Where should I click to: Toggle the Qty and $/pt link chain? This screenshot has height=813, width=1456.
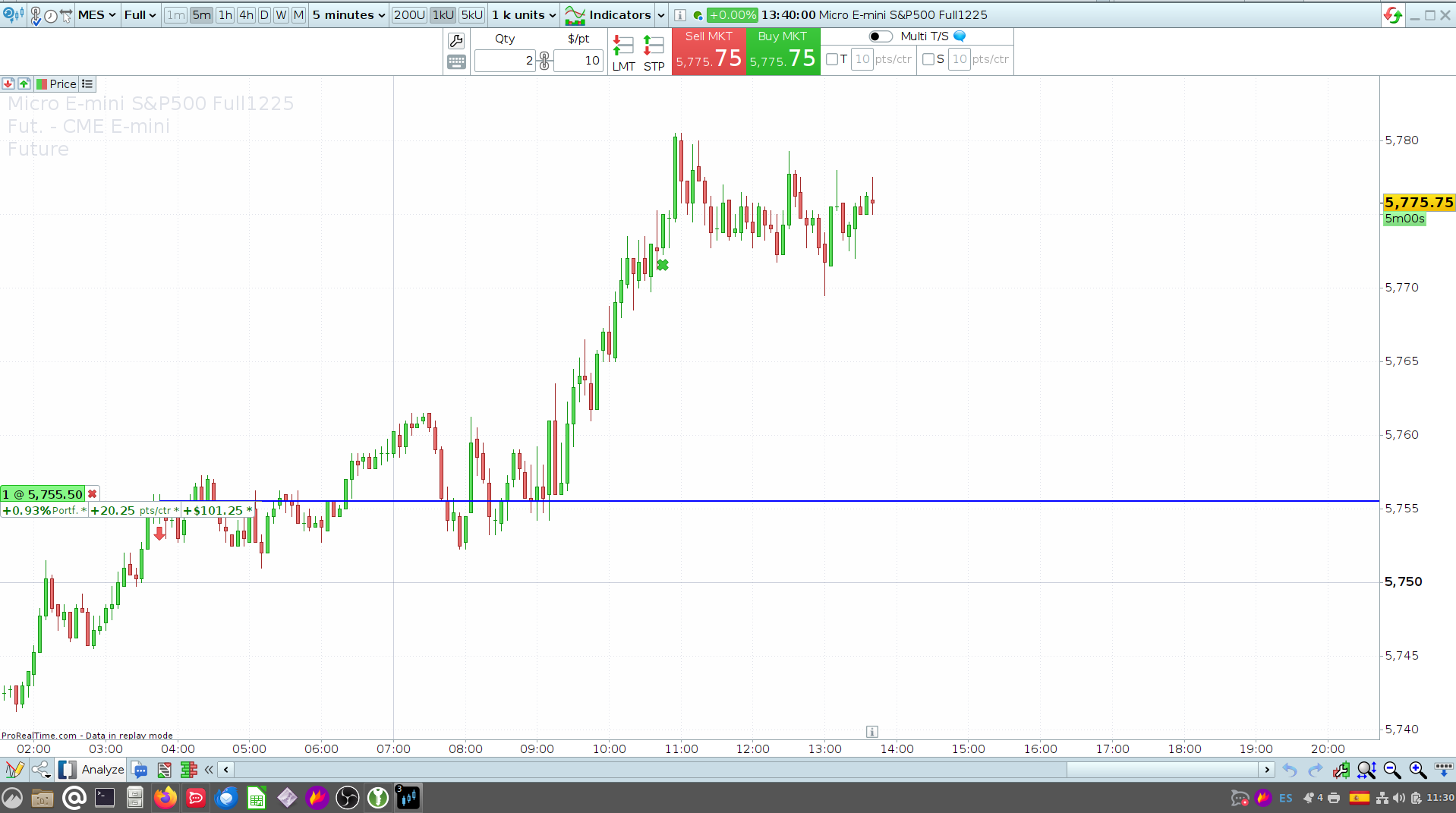pos(544,61)
